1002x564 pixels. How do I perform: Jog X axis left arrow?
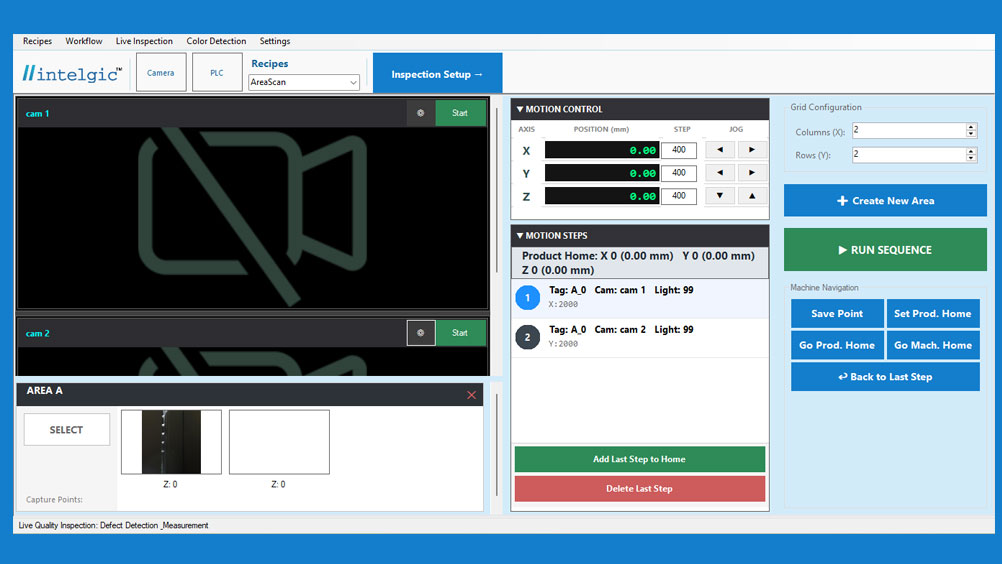[720, 150]
